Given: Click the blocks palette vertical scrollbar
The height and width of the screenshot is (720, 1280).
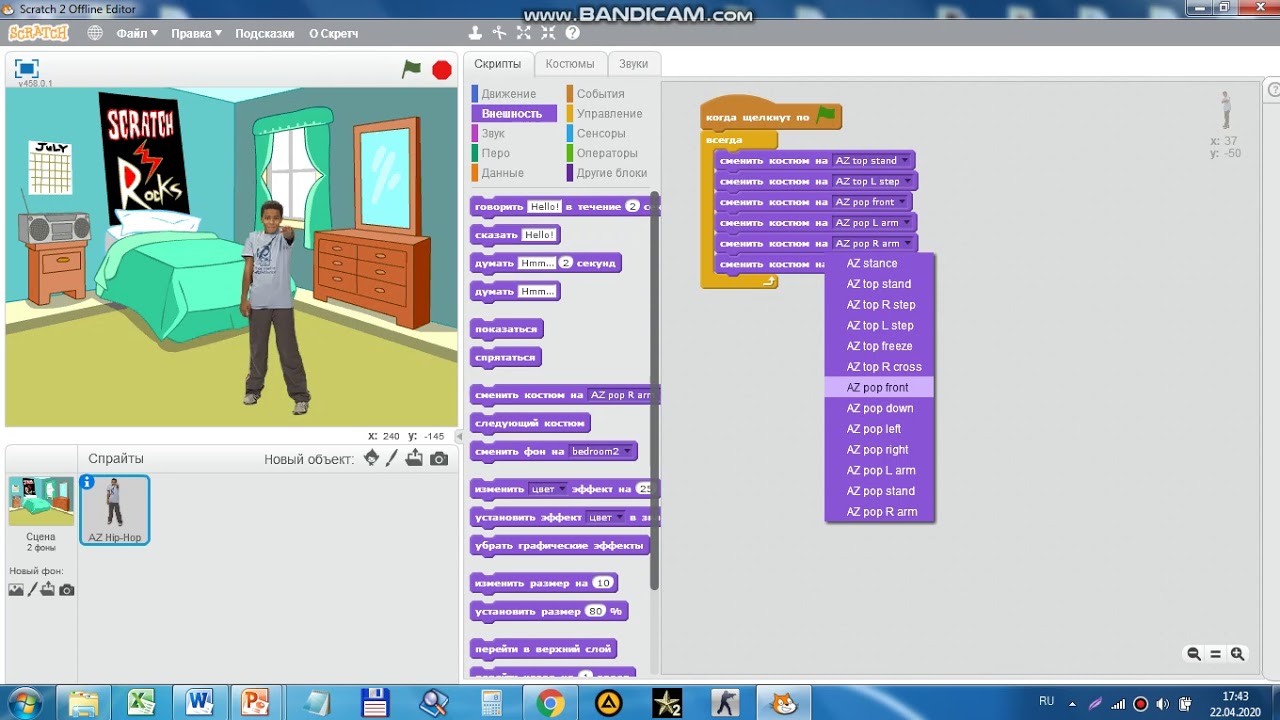Looking at the screenshot, I should (x=654, y=390).
